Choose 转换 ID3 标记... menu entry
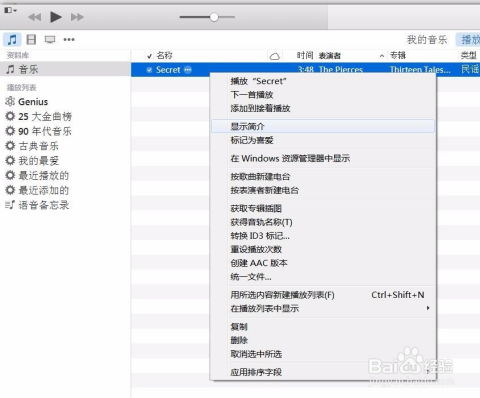This screenshot has width=480, height=398. [323, 236]
